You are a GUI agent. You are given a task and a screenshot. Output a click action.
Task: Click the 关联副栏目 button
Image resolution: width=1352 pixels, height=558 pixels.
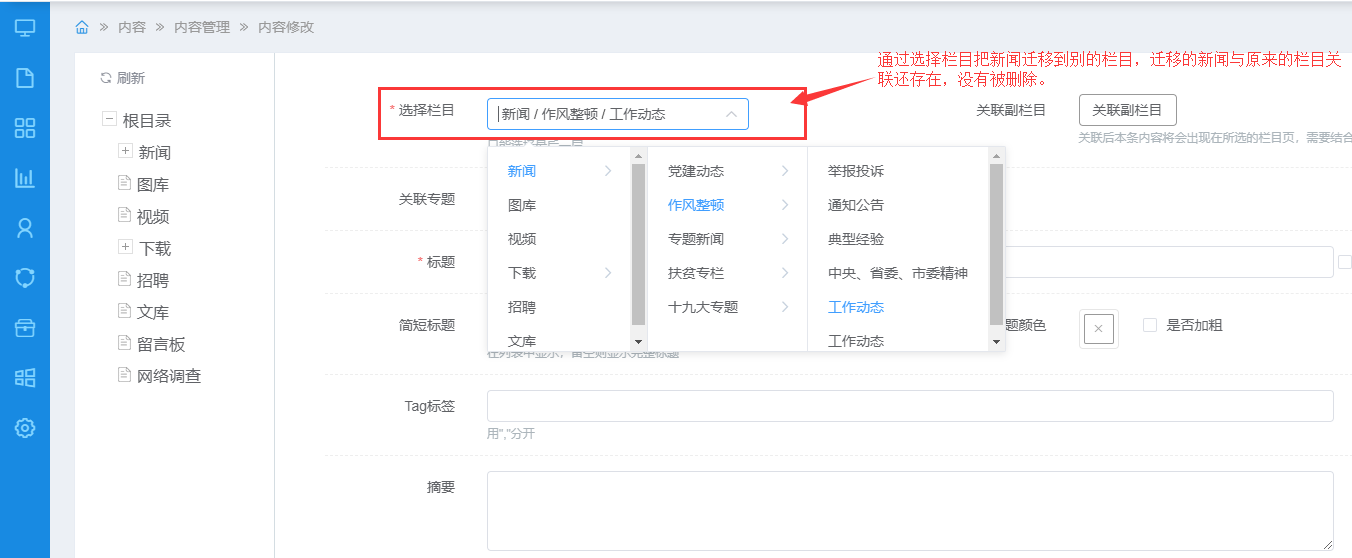[1127, 110]
